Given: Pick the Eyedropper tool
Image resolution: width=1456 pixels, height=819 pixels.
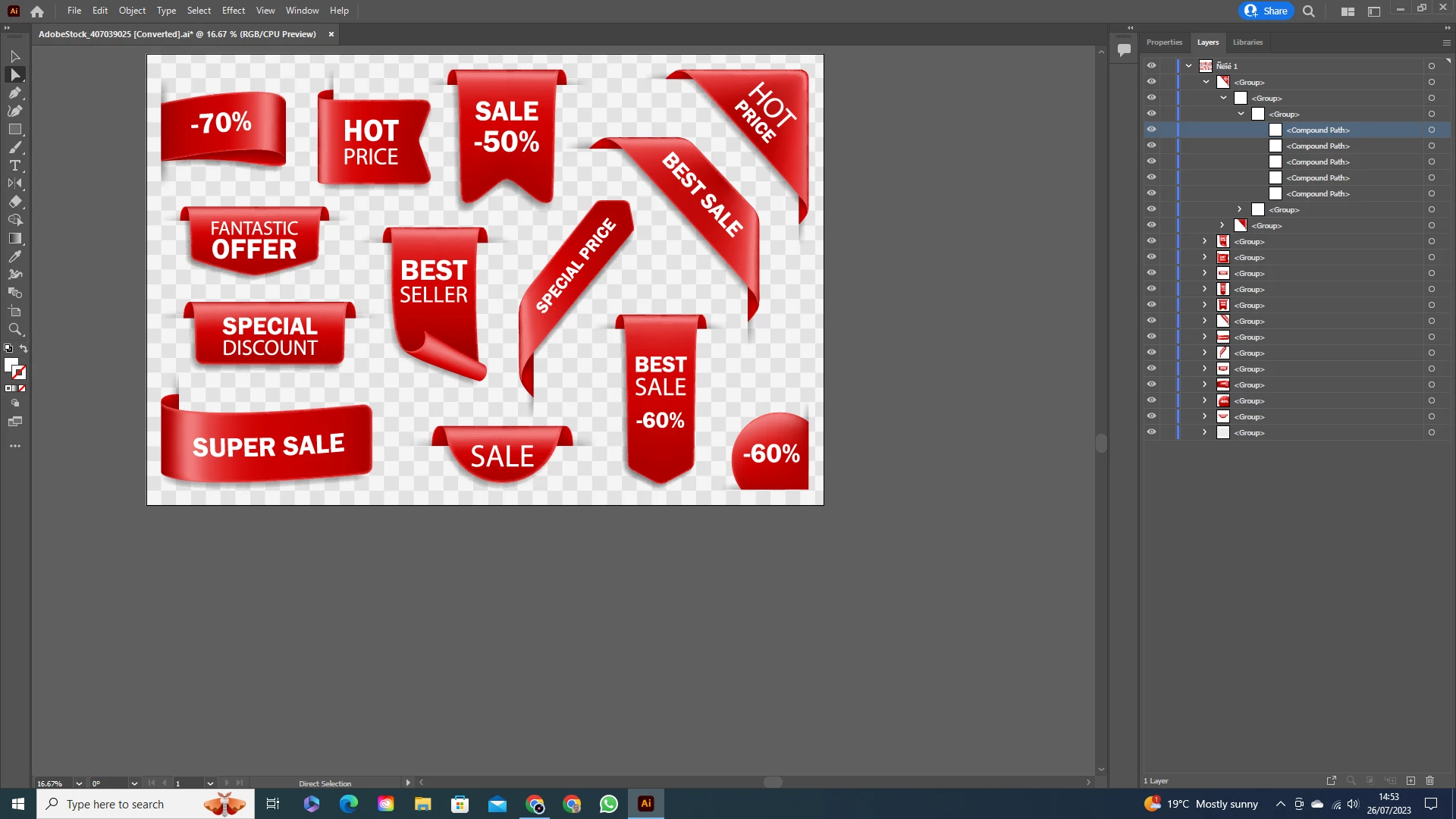Looking at the screenshot, I should 14,256.
